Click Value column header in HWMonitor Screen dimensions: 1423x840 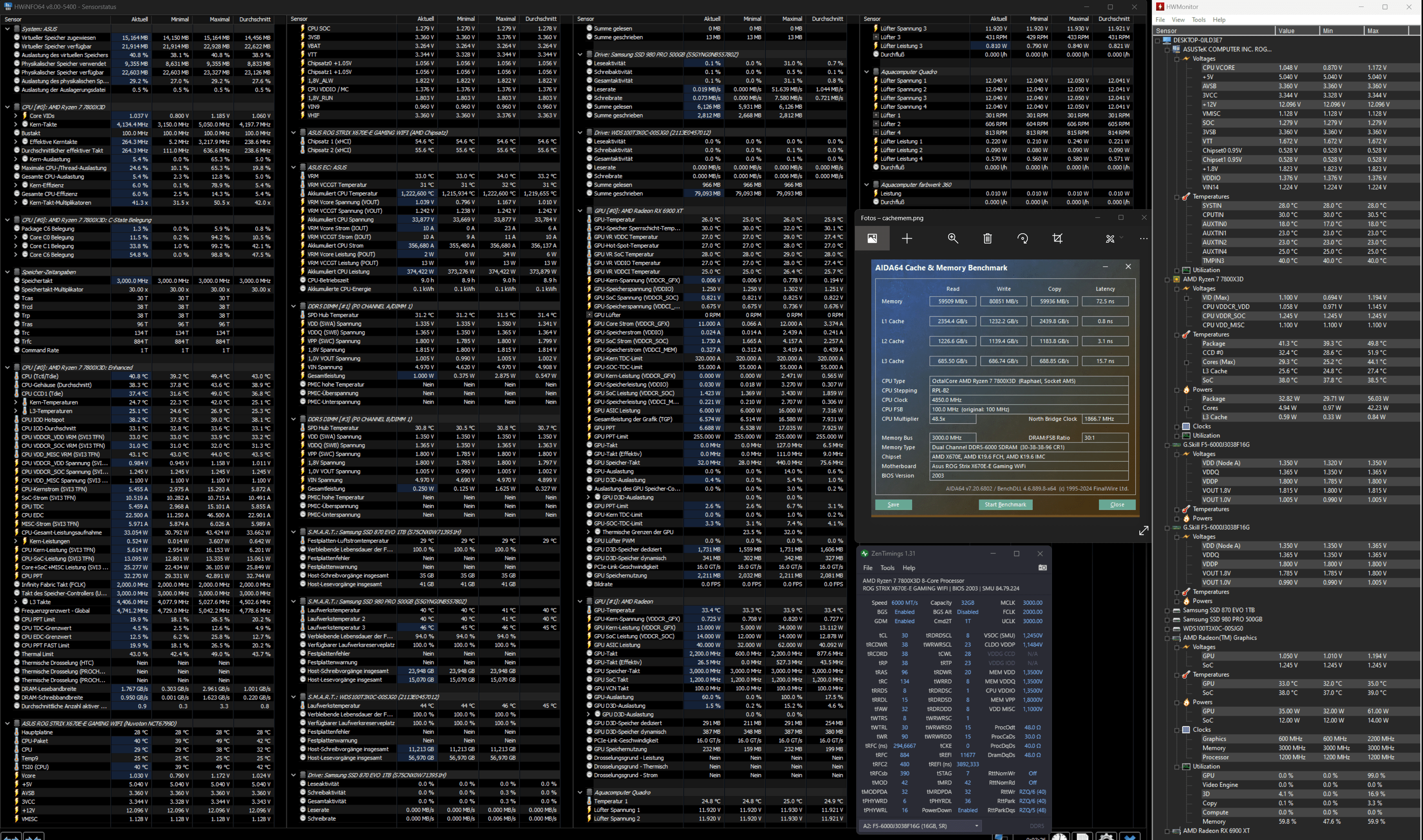(1286, 31)
